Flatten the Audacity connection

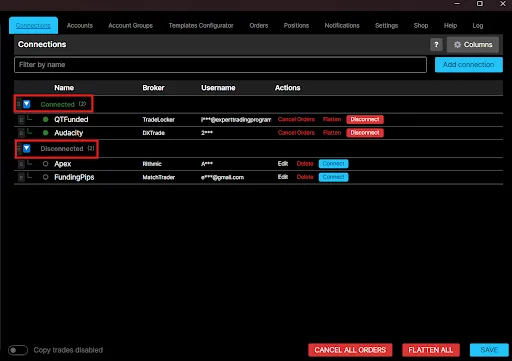(x=332, y=133)
